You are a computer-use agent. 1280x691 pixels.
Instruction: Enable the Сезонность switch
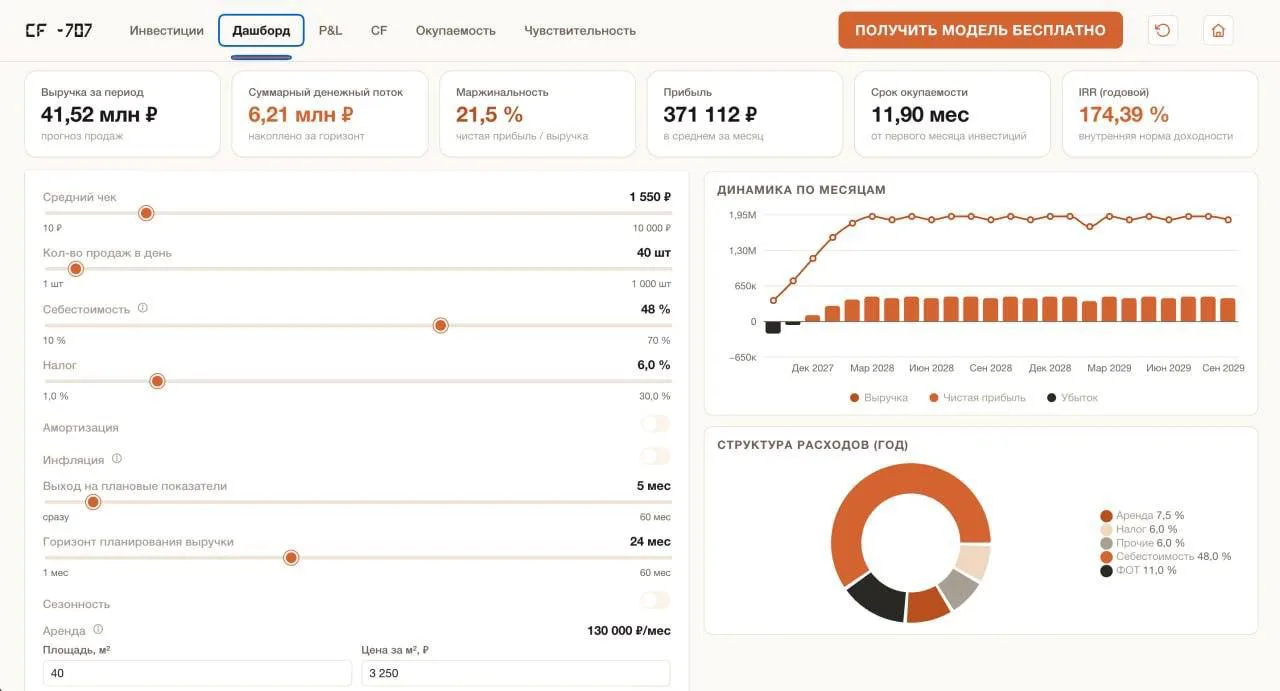tap(655, 600)
